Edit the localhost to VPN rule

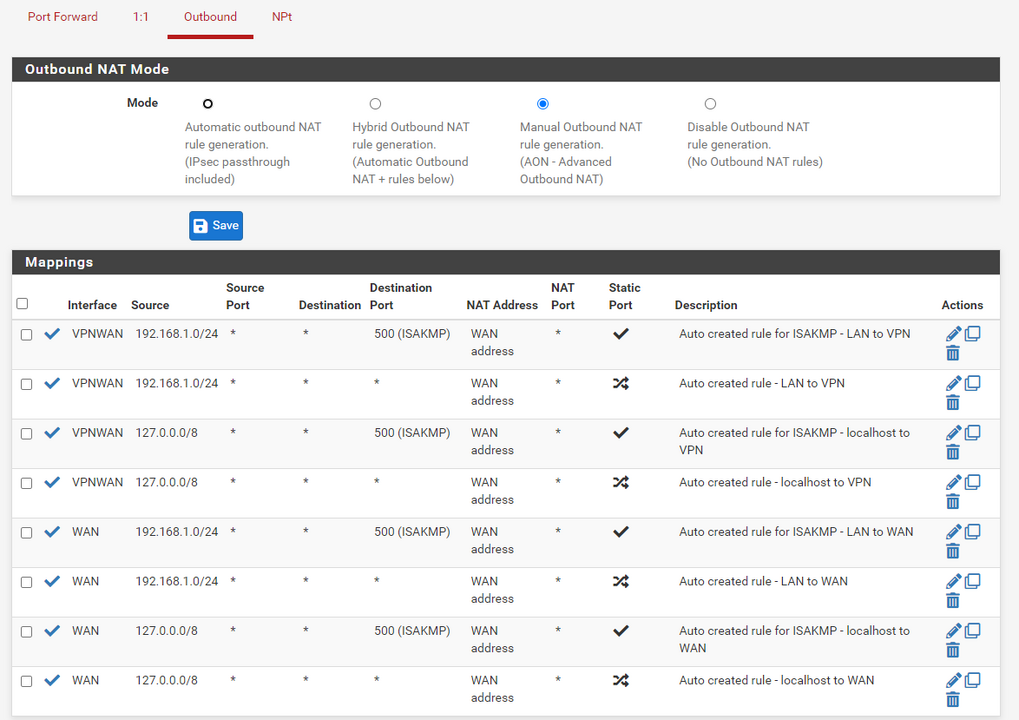953,483
